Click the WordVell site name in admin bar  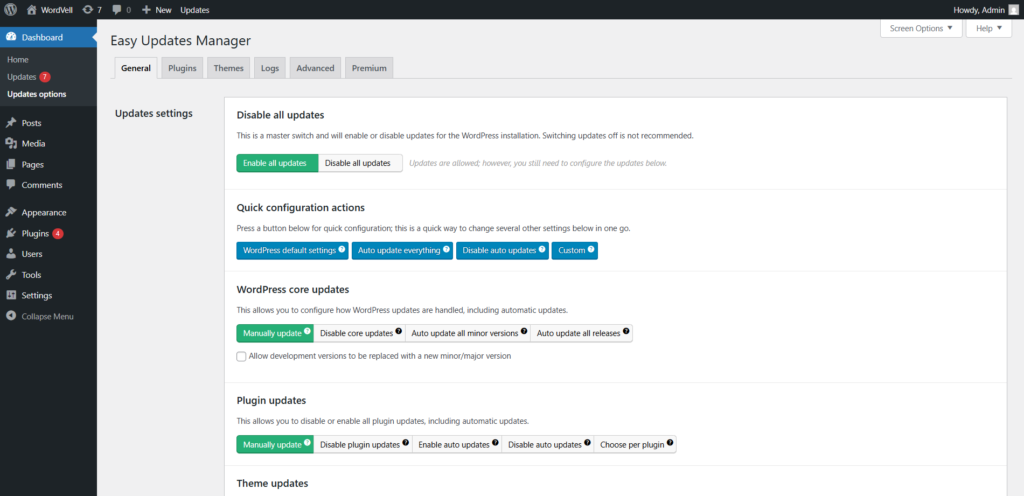[57, 10]
